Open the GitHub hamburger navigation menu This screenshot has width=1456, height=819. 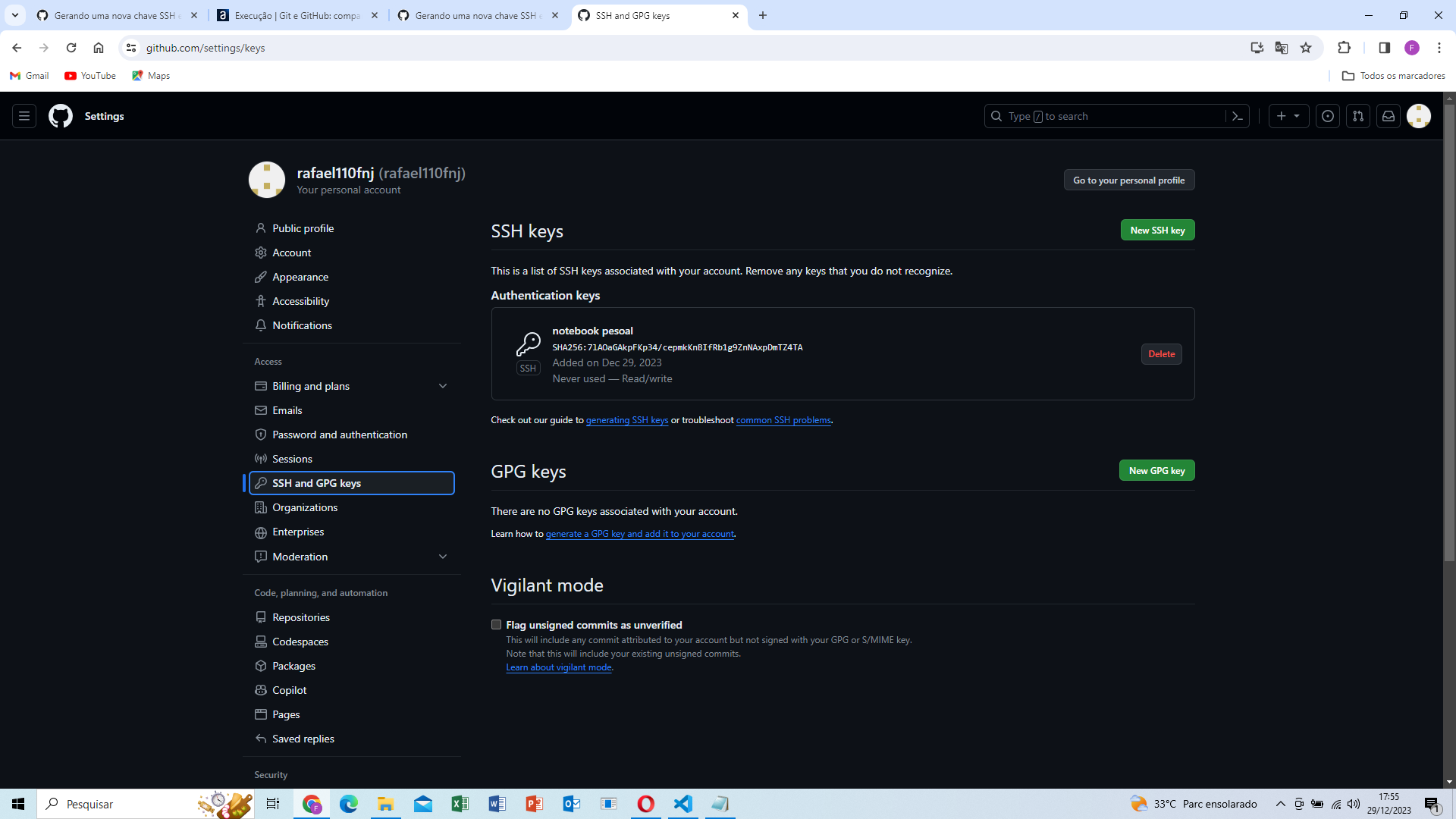[x=24, y=116]
